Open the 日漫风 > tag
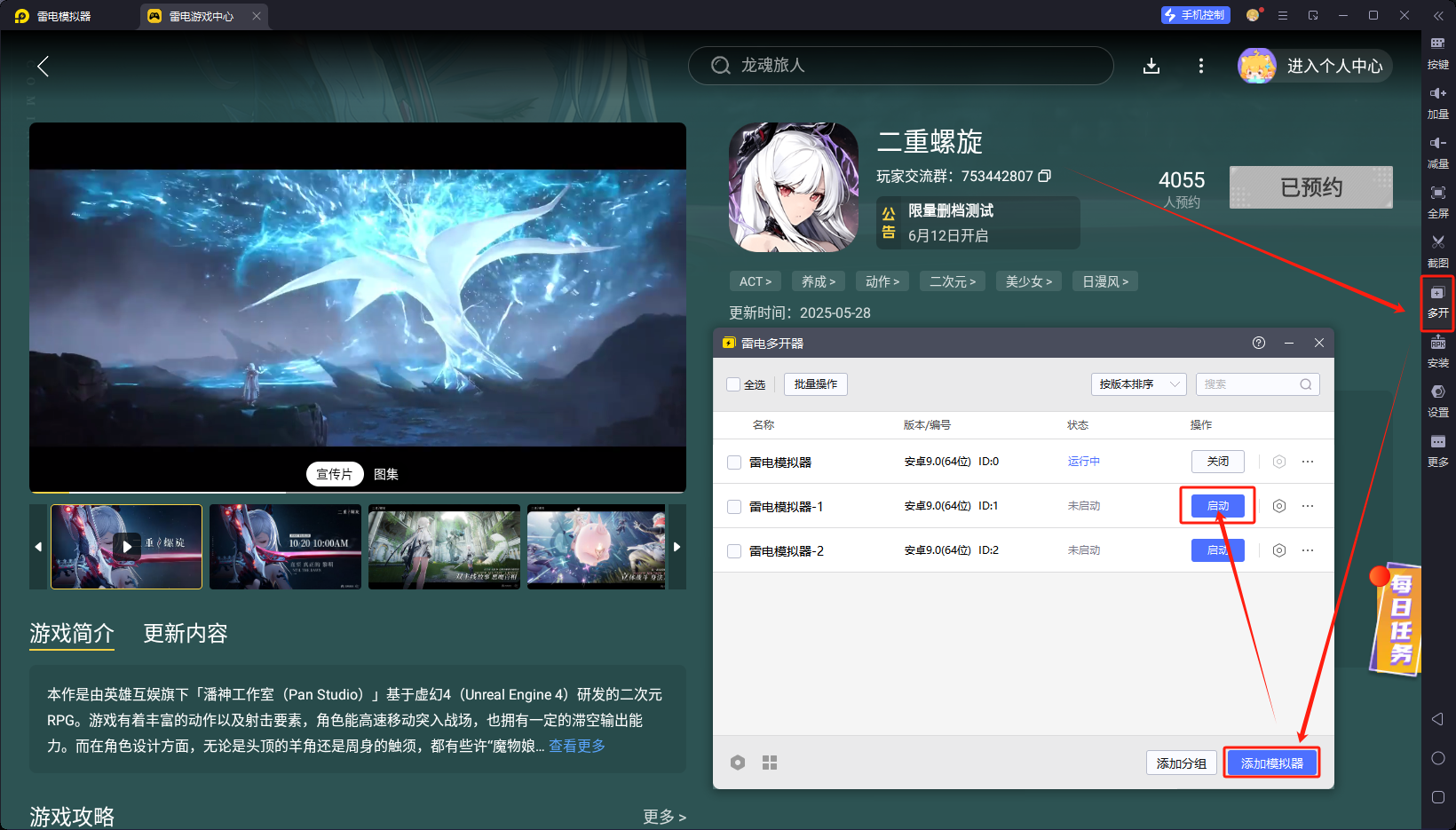Screen dimensions: 1456x830 [1105, 281]
